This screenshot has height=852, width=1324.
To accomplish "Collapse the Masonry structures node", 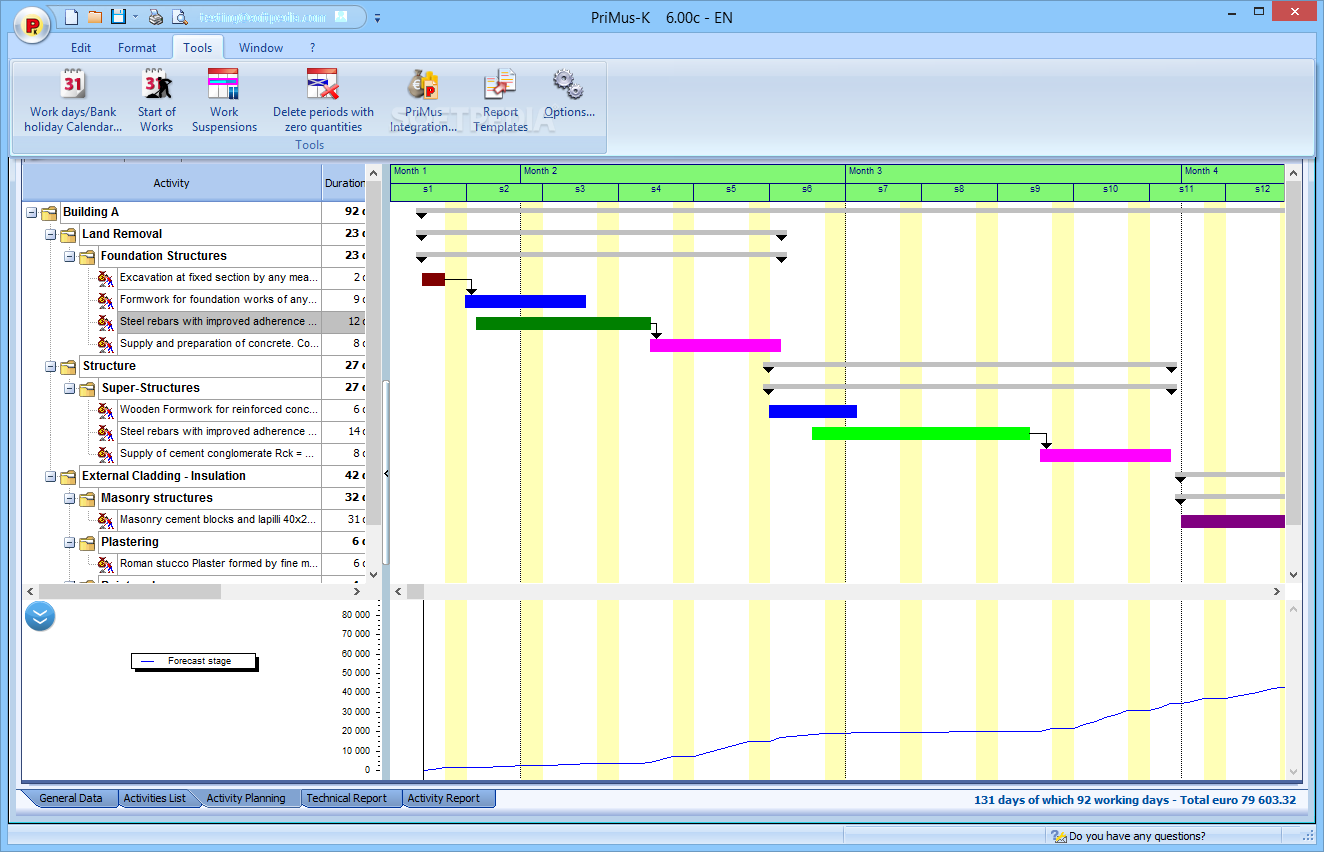I will (x=70, y=498).
